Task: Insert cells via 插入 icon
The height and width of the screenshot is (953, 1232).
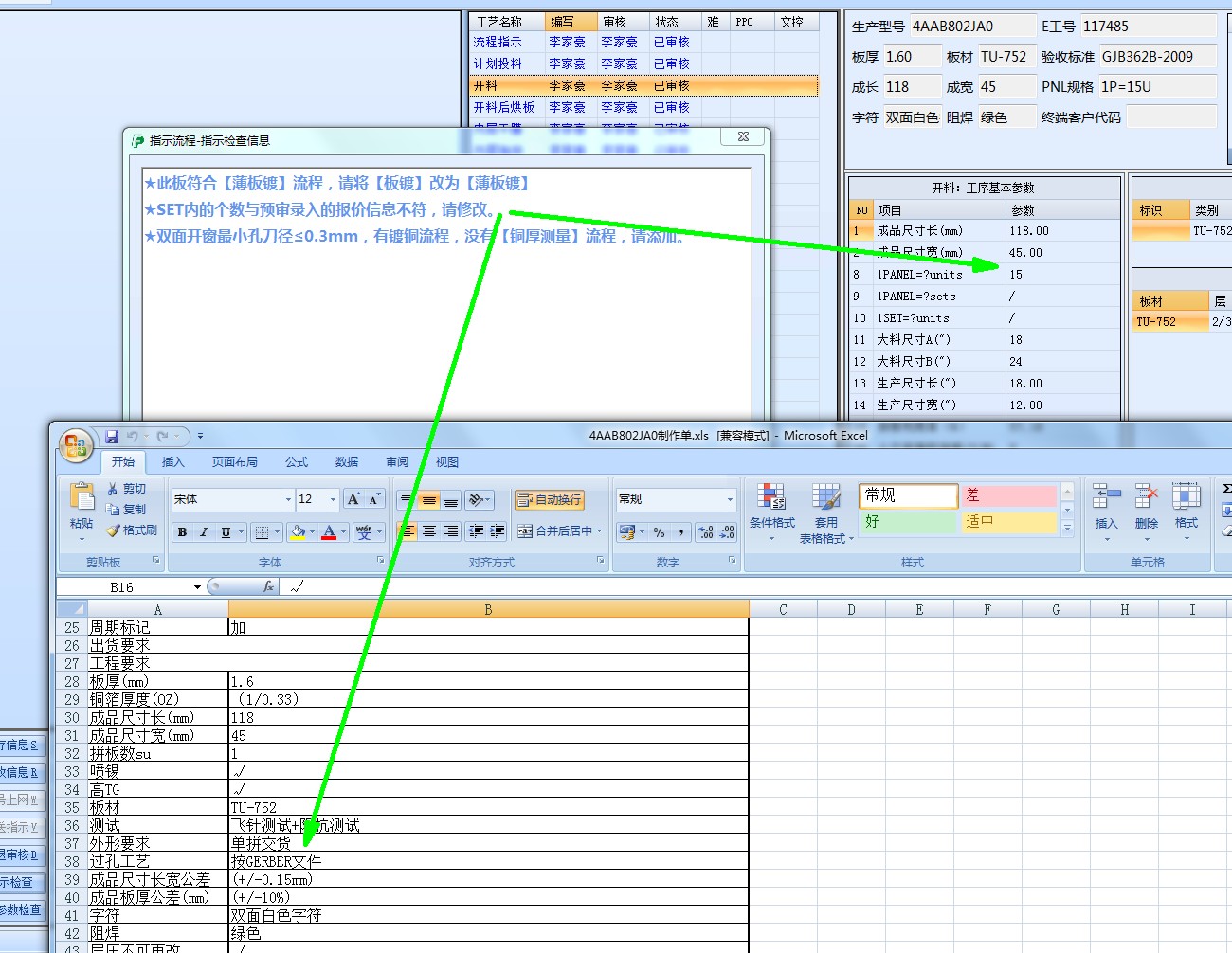Action: click(x=1106, y=512)
